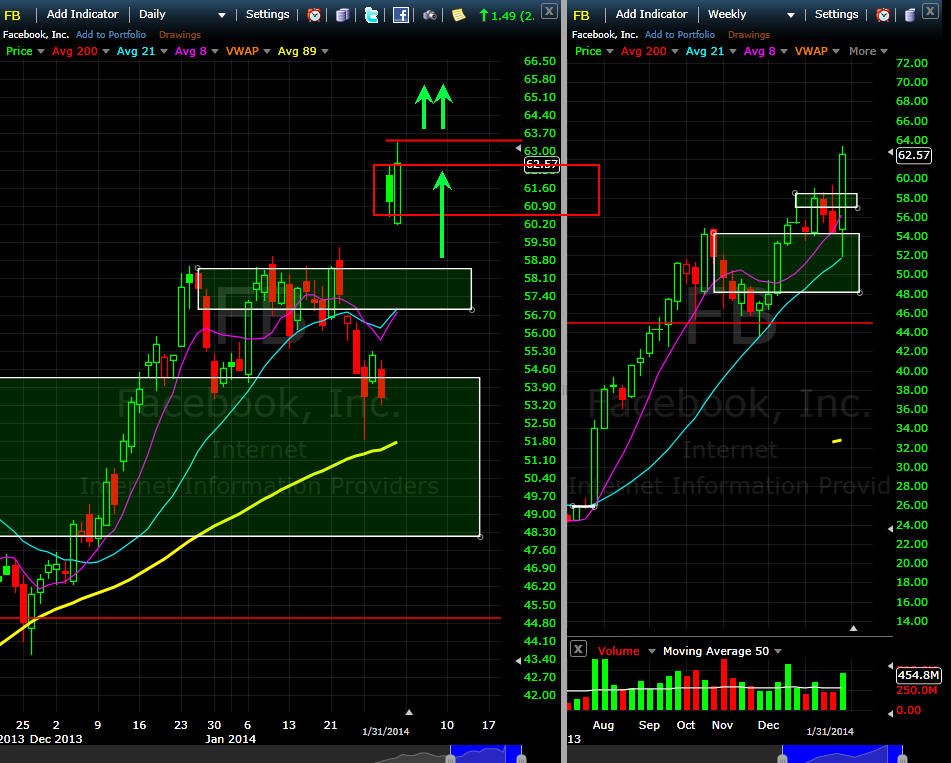The width and height of the screenshot is (951, 763).
Task: Take chart snapshot with camera icon
Action: coord(429,15)
